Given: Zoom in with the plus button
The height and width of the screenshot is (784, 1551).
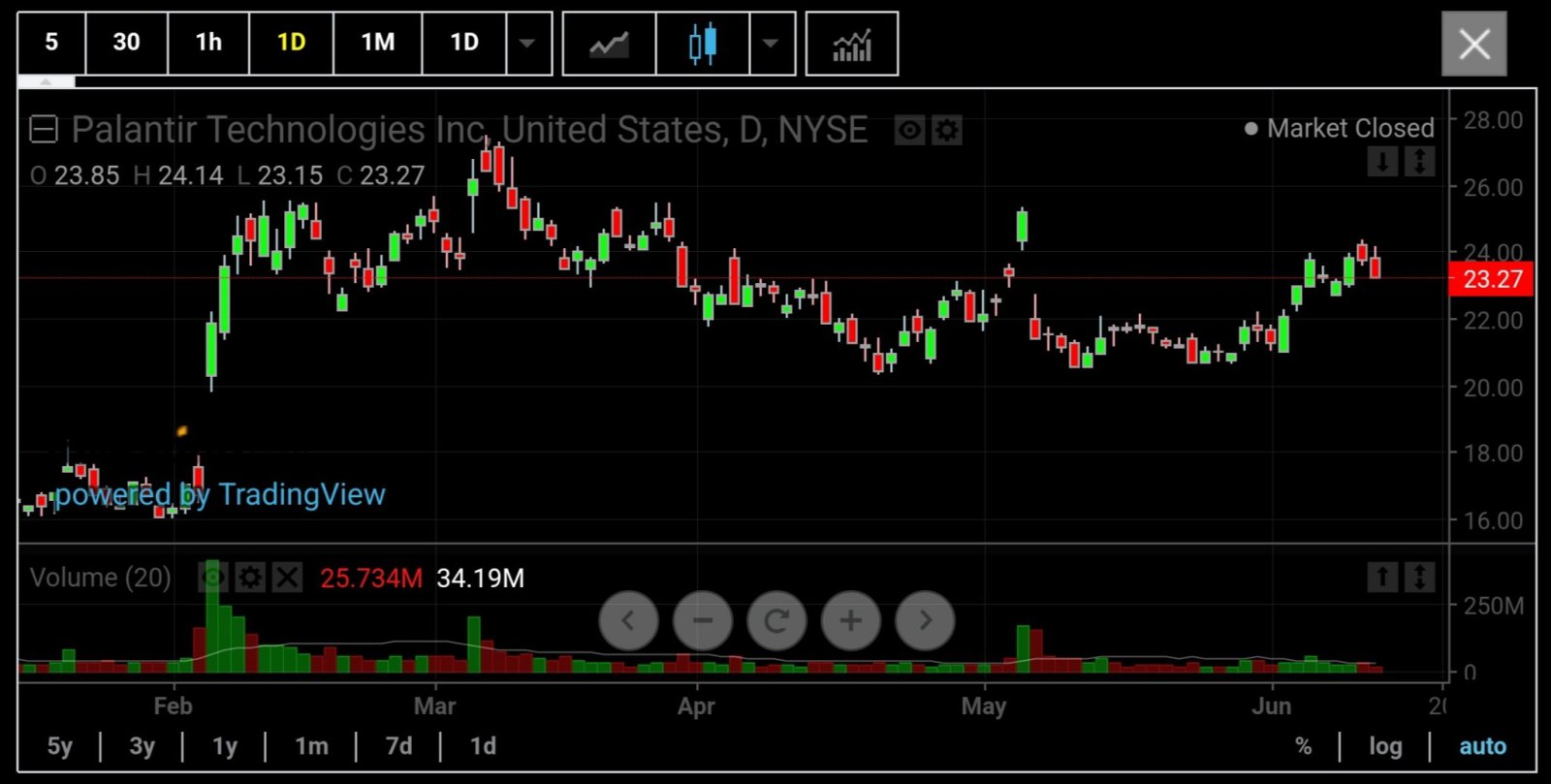Looking at the screenshot, I should (850, 620).
